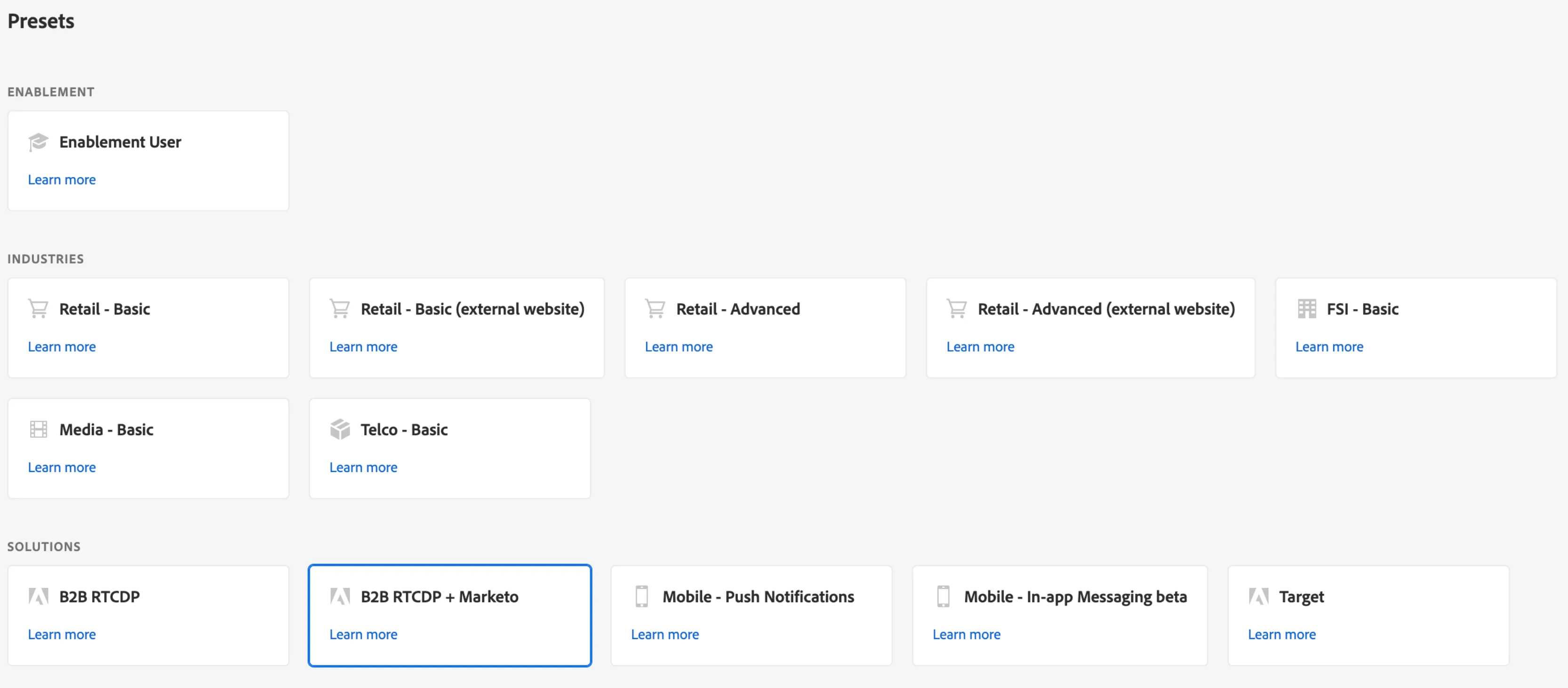Open Learn more link under FSI - Basic
This screenshot has height=688, width=1568.
(x=1329, y=346)
